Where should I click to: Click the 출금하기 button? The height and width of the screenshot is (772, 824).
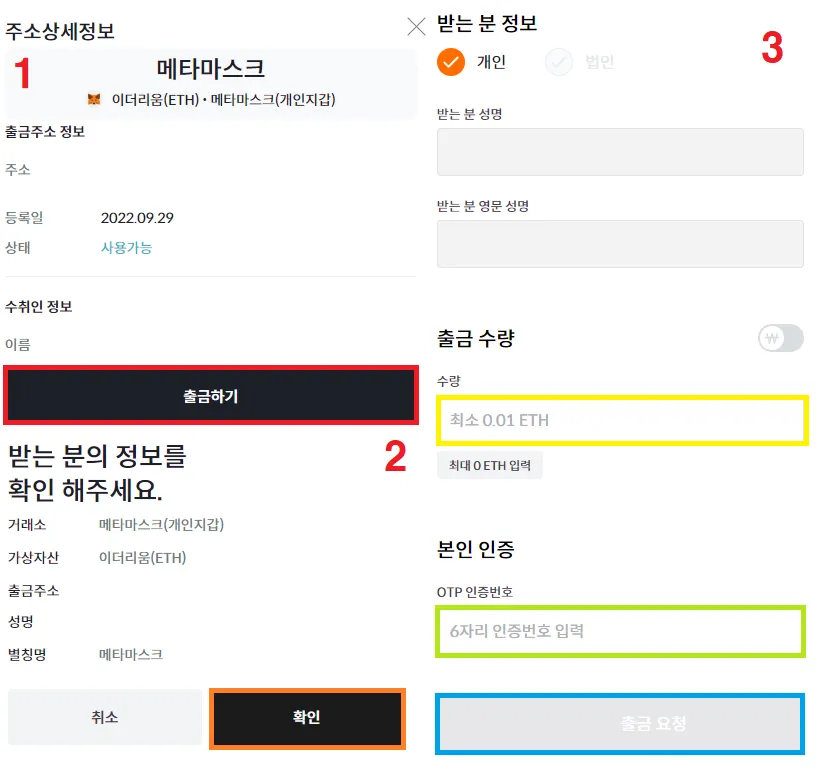(x=210, y=396)
